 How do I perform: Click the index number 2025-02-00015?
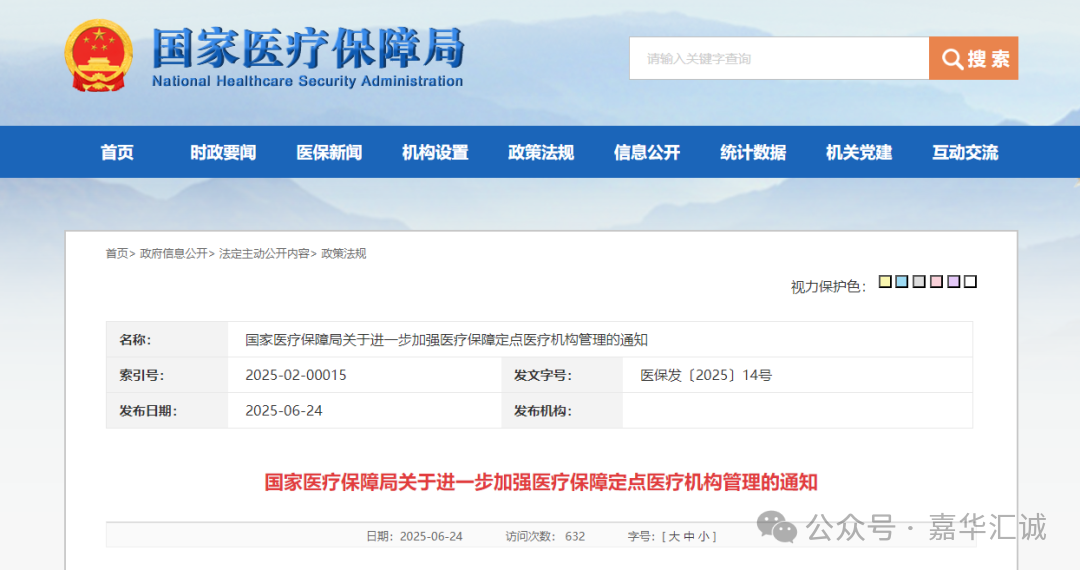pyautogui.click(x=296, y=375)
